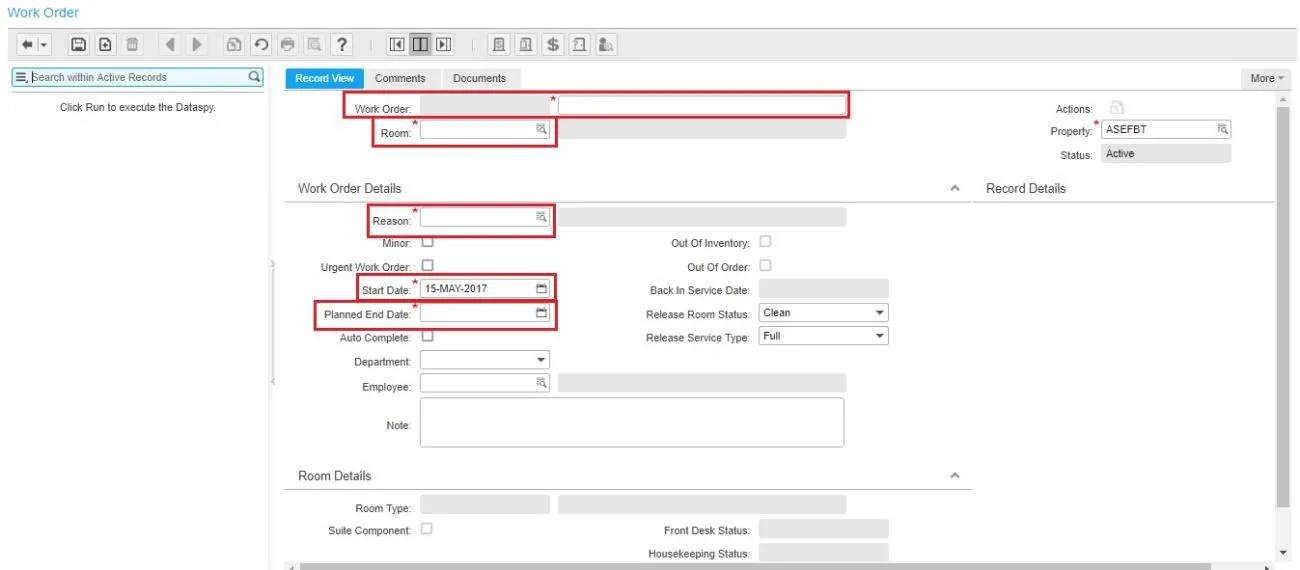
Task: Toggle the Out Of Inventory checkbox
Action: [x=766, y=242]
